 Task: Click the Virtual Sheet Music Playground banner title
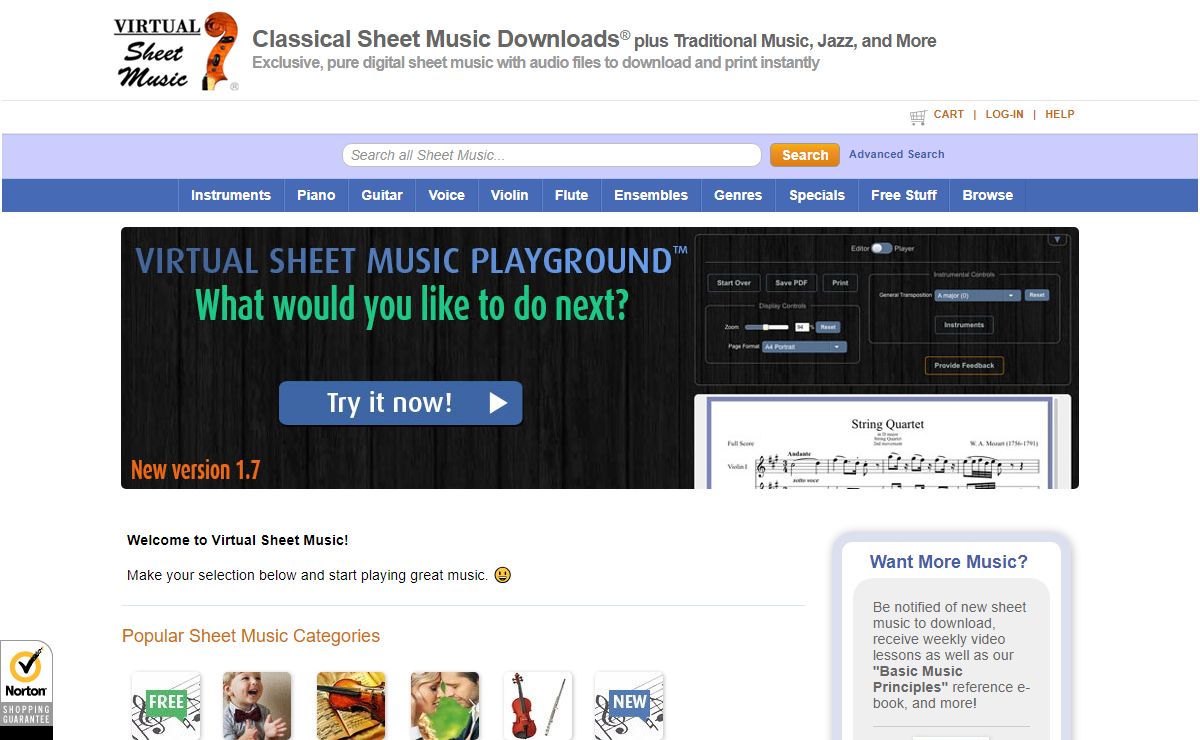point(411,261)
